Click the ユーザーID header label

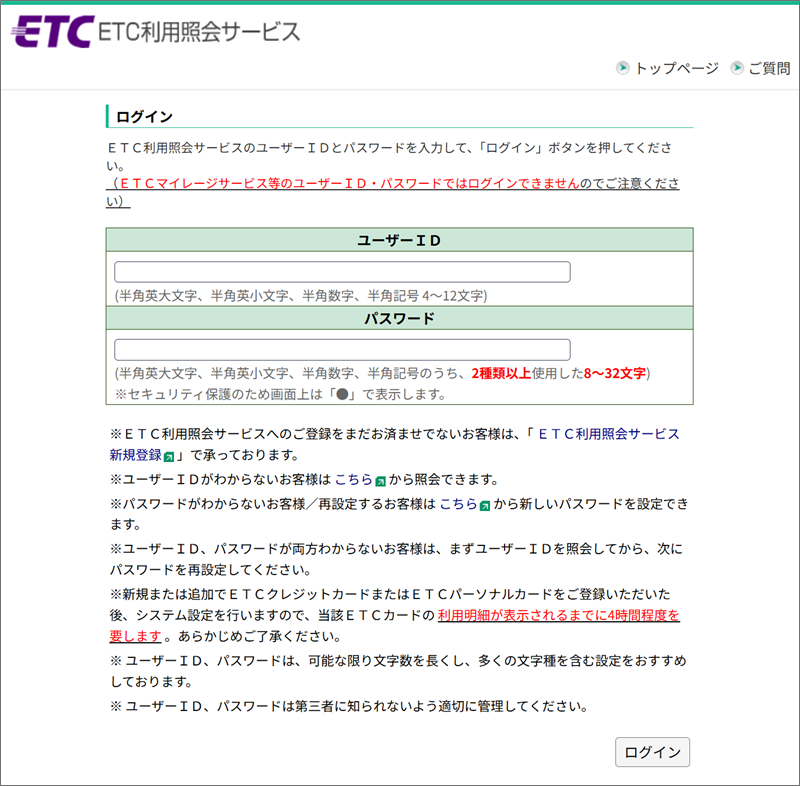pos(399,240)
